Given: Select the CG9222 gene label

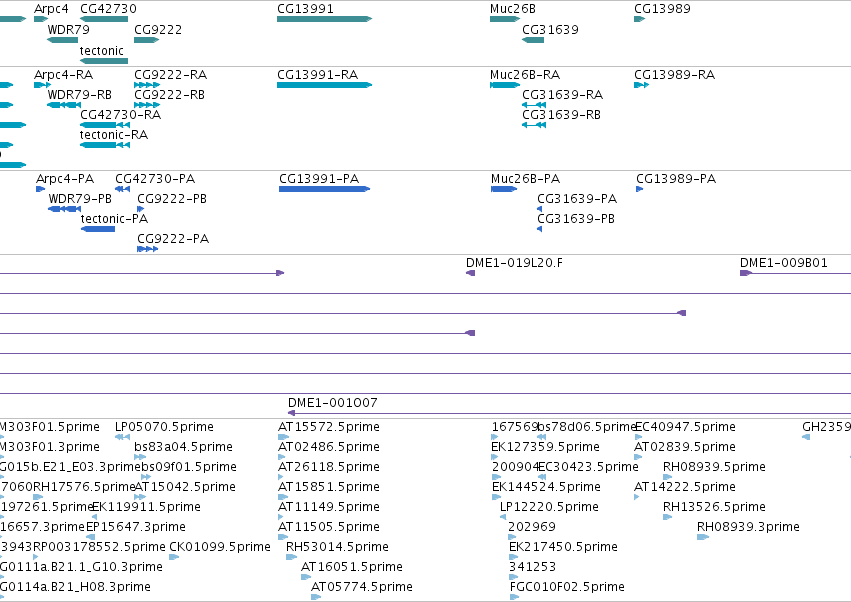Looking at the screenshot, I should (x=158, y=29).
